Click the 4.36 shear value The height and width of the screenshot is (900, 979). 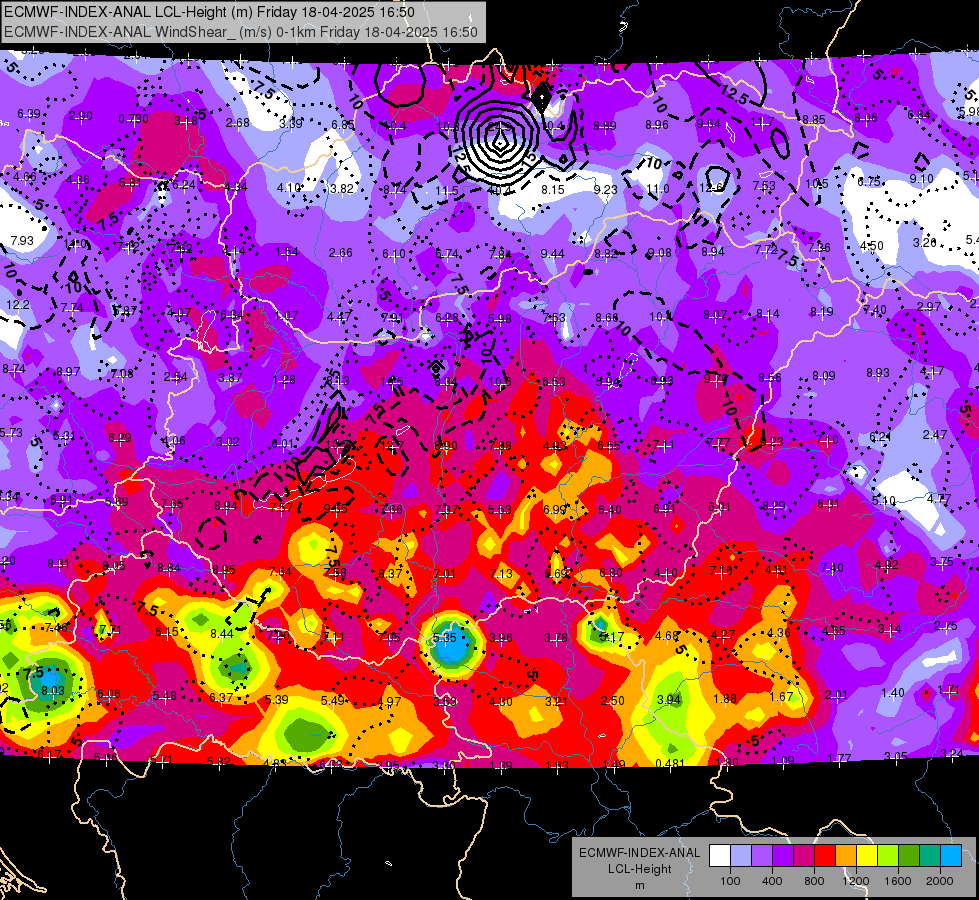[x=779, y=633]
